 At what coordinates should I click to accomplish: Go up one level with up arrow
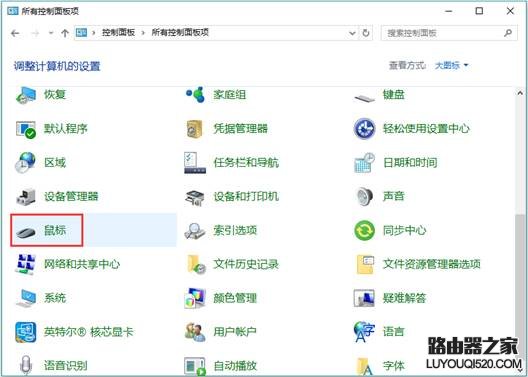tap(65, 33)
